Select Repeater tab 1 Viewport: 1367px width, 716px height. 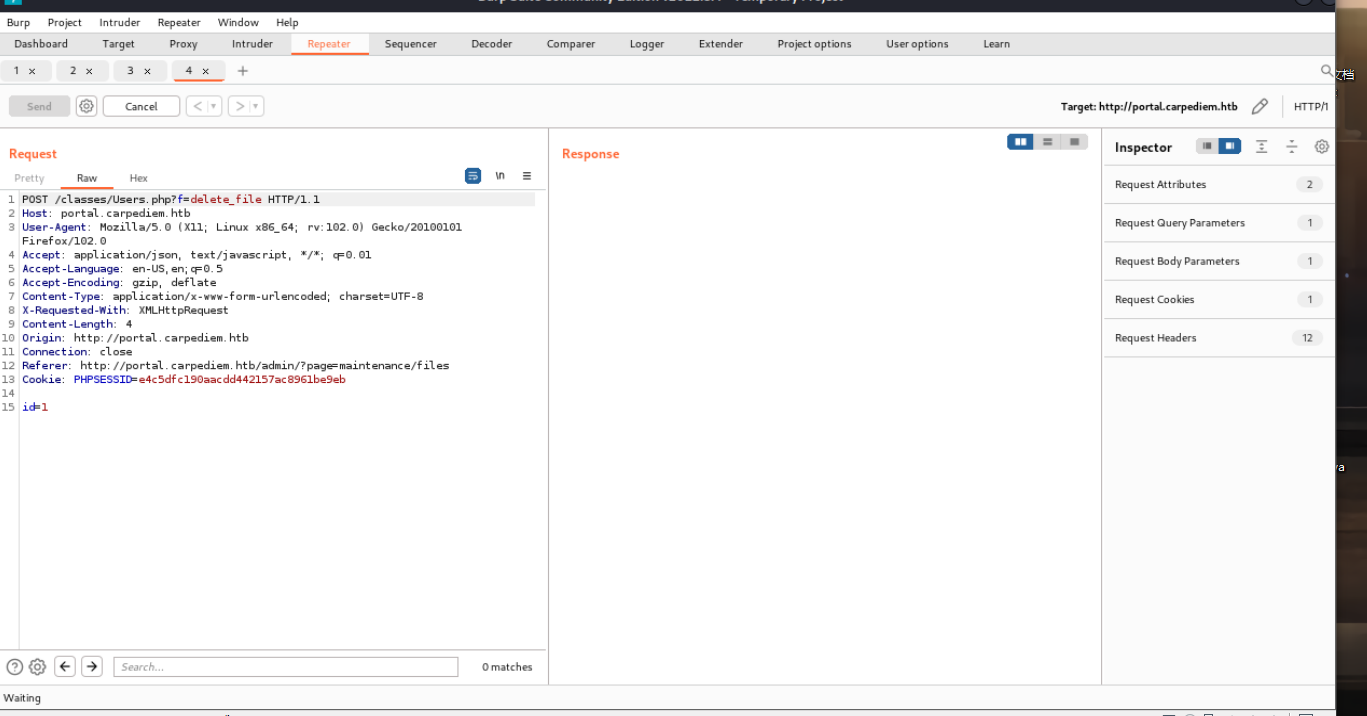[16, 71]
